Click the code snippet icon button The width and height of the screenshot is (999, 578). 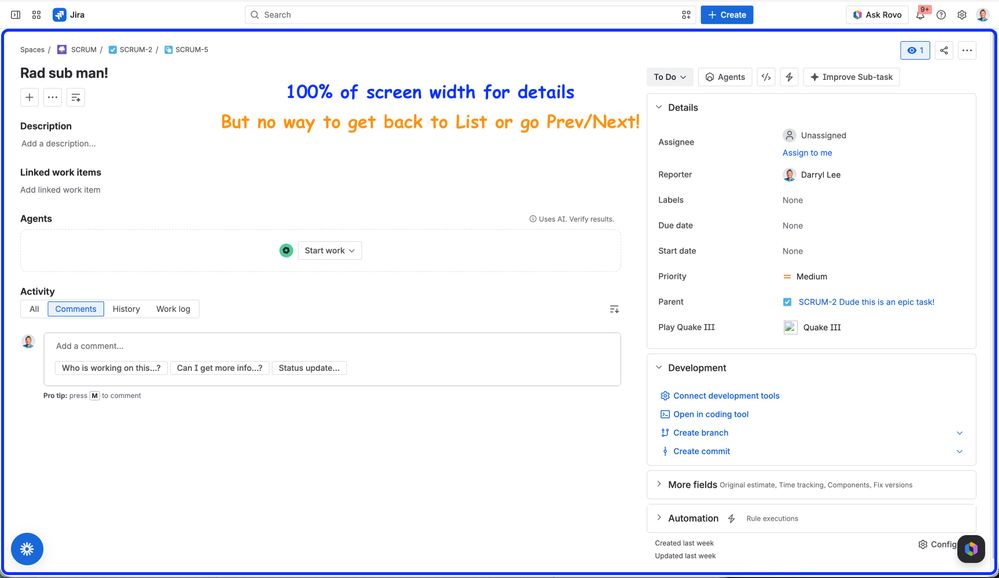tap(766, 77)
